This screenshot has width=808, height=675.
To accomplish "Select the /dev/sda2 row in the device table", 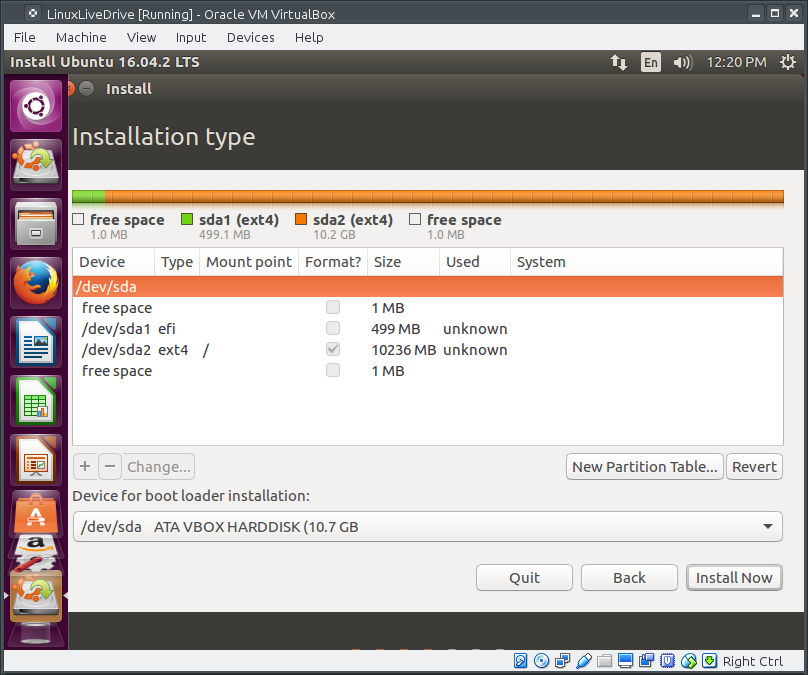I will pyautogui.click(x=120, y=349).
